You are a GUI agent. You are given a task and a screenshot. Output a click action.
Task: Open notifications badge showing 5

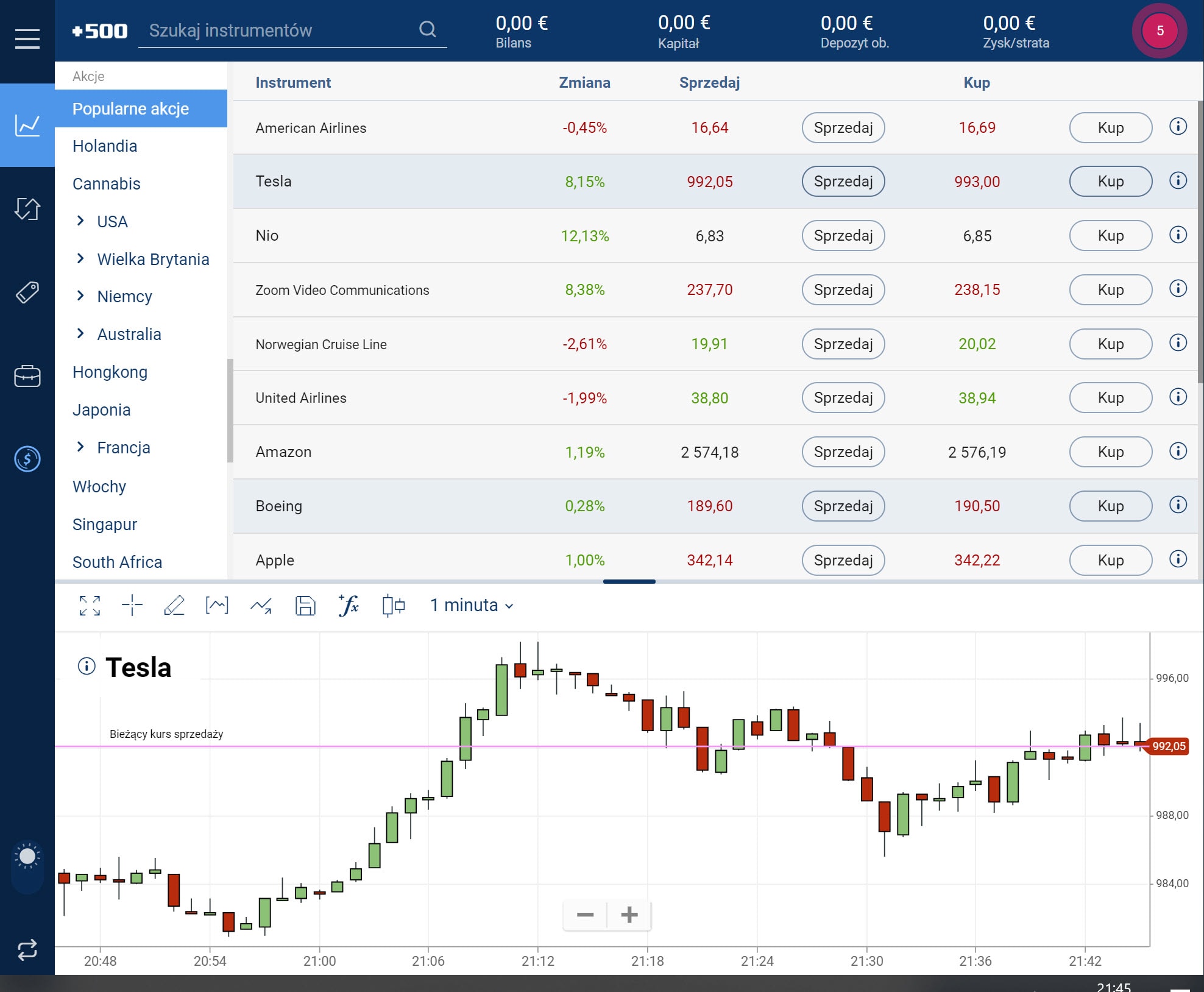point(1160,30)
